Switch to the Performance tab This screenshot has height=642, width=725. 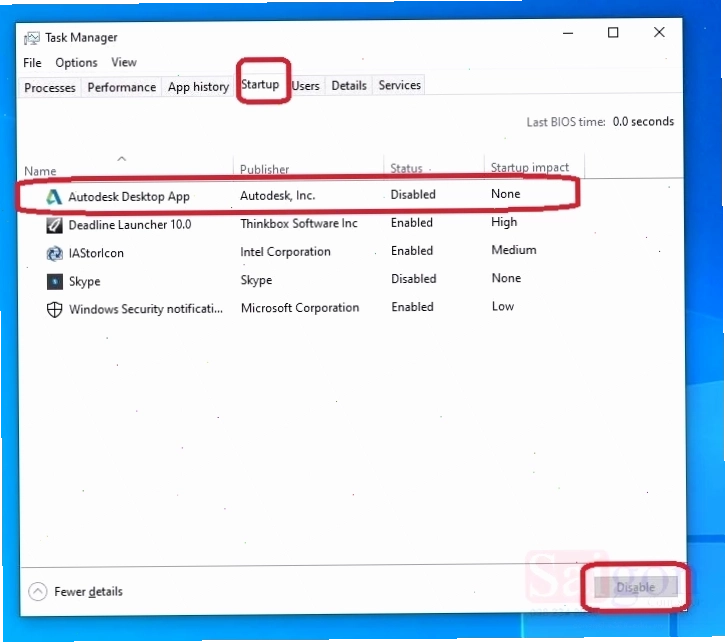[x=122, y=87]
